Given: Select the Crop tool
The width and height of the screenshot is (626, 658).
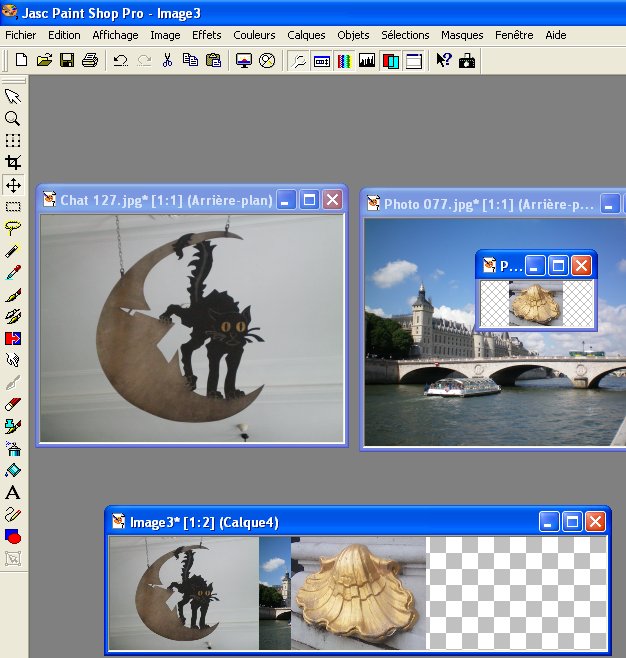Looking at the screenshot, I should tap(13, 162).
